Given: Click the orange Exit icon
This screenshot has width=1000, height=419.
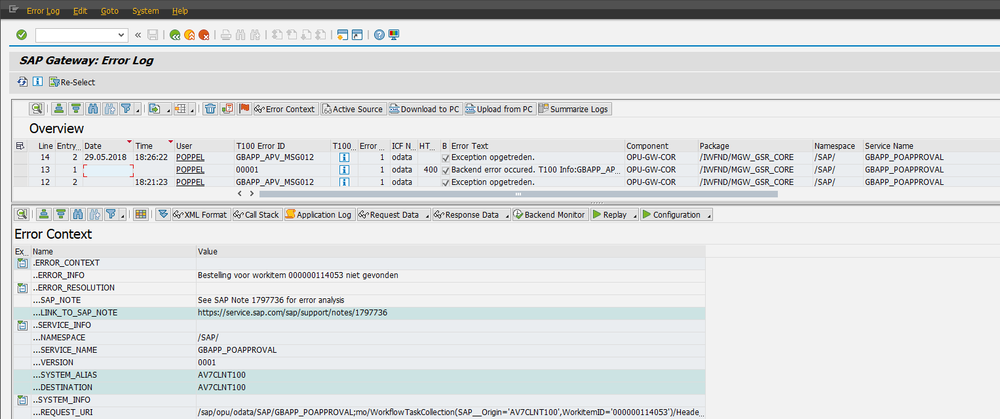Looking at the screenshot, I should click(x=189, y=35).
